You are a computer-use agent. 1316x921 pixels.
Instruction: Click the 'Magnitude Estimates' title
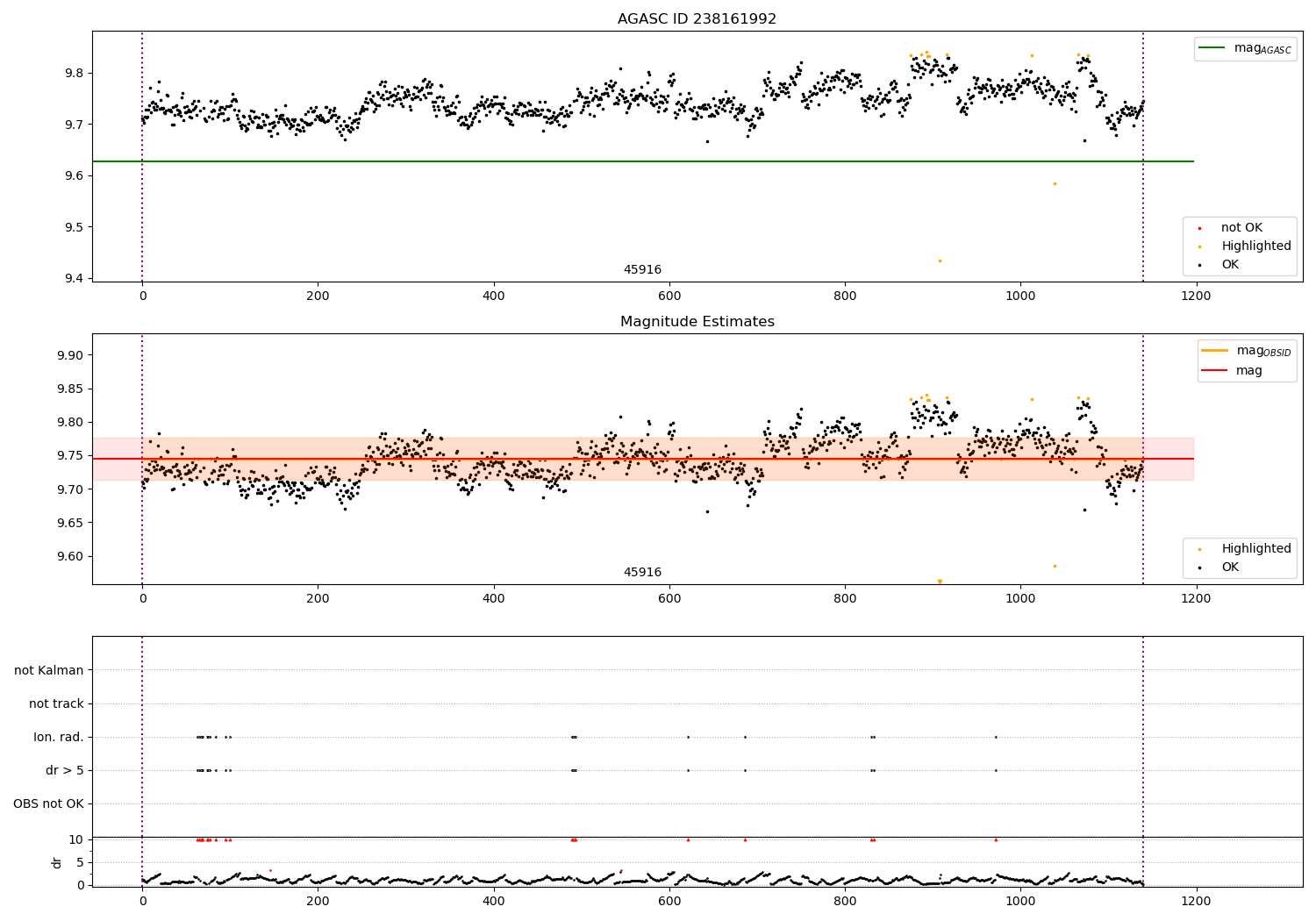tap(697, 322)
